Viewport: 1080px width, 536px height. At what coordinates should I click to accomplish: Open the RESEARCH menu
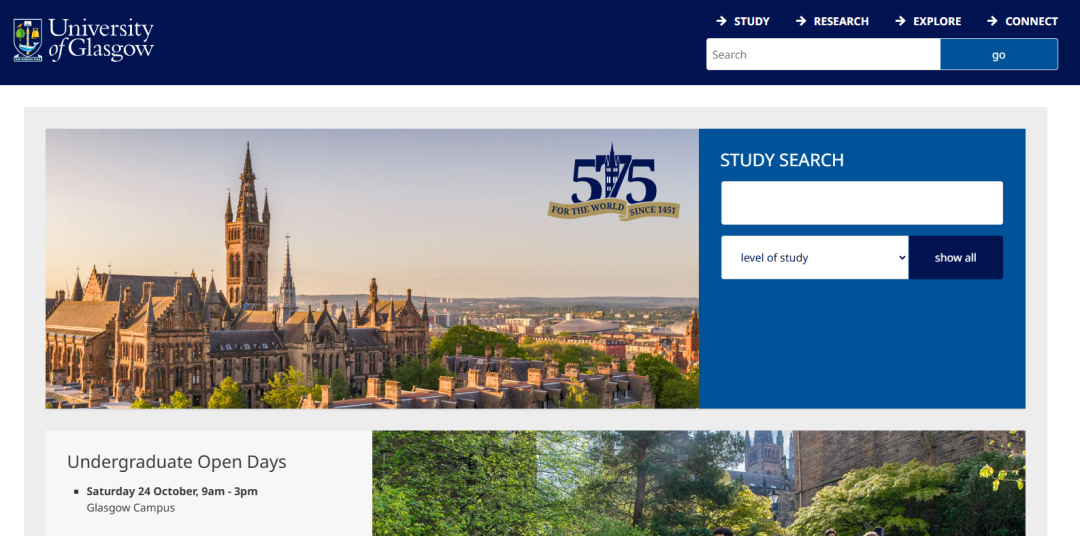coord(841,21)
